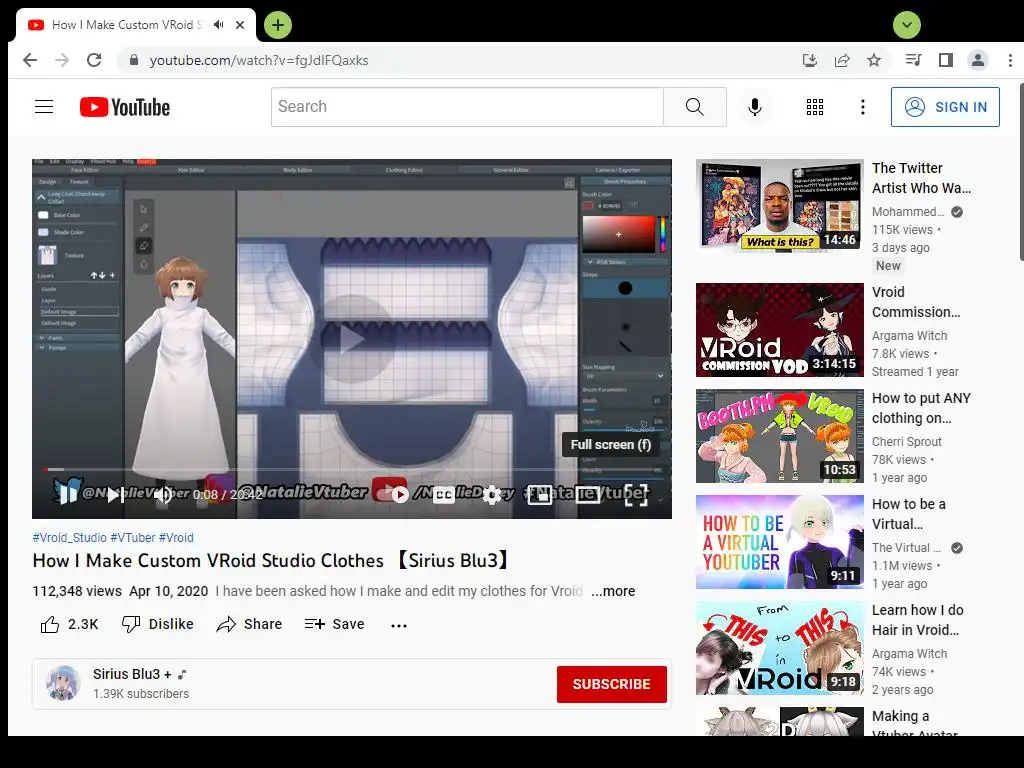Enable theater mode
Image resolution: width=1024 pixels, height=768 pixels.
point(588,495)
